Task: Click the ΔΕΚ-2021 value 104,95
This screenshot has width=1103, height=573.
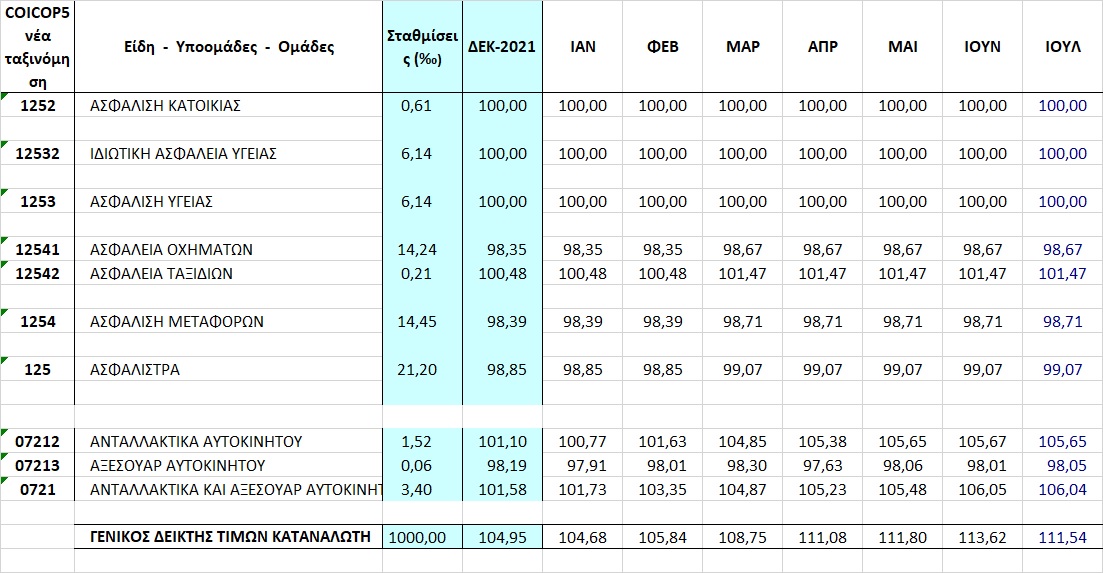Action: (x=502, y=537)
